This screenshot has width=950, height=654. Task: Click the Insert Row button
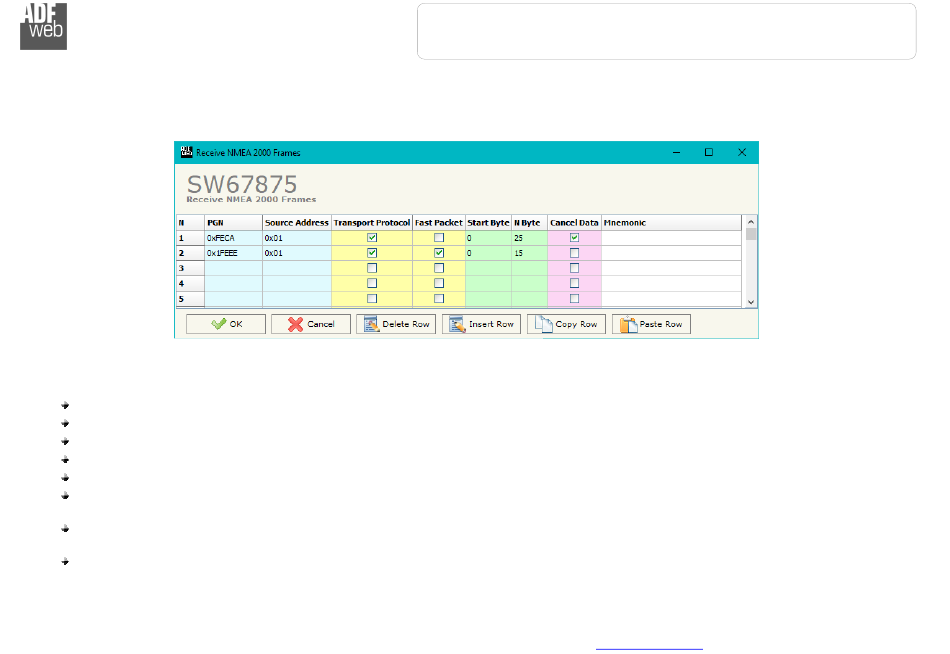point(482,324)
